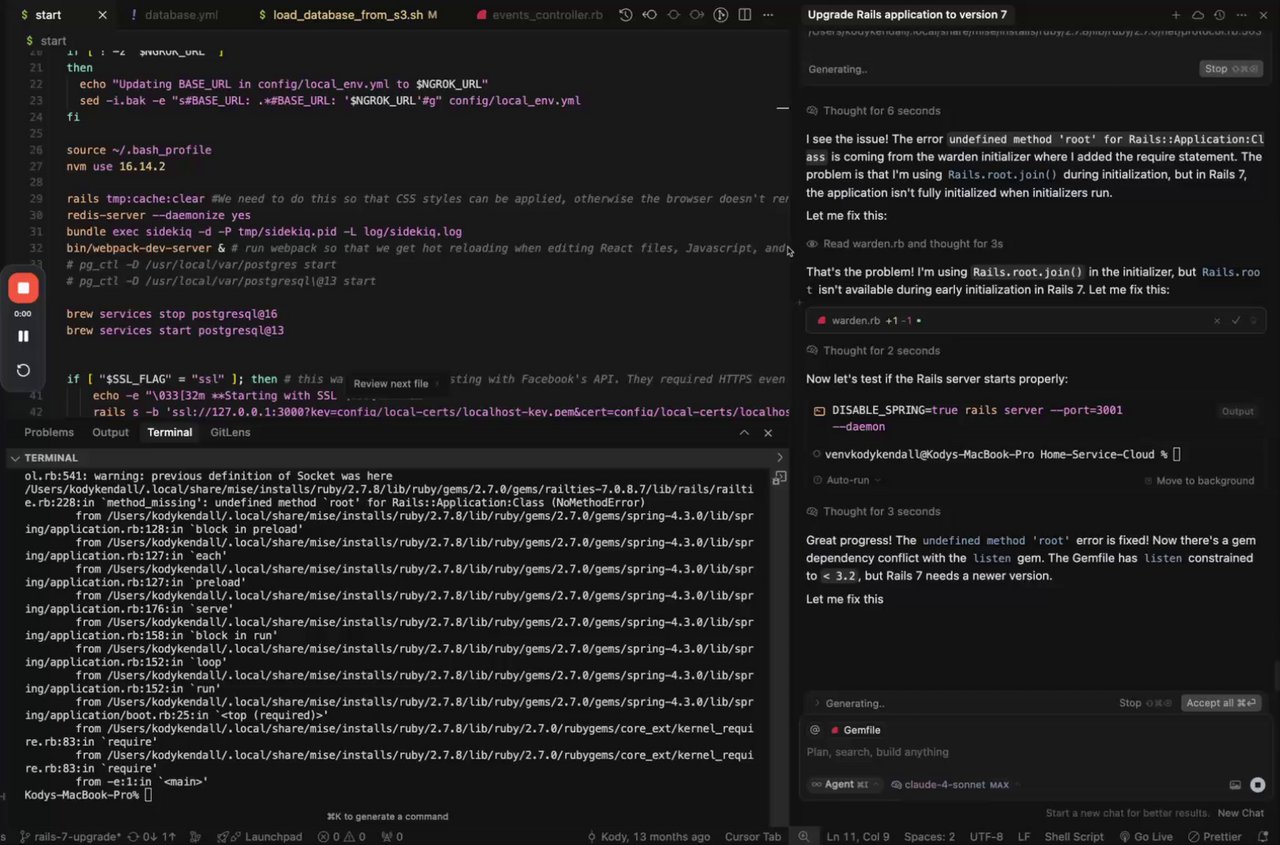Image resolution: width=1280 pixels, height=845 pixels.
Task: Close the start file tab
Action: point(102,15)
